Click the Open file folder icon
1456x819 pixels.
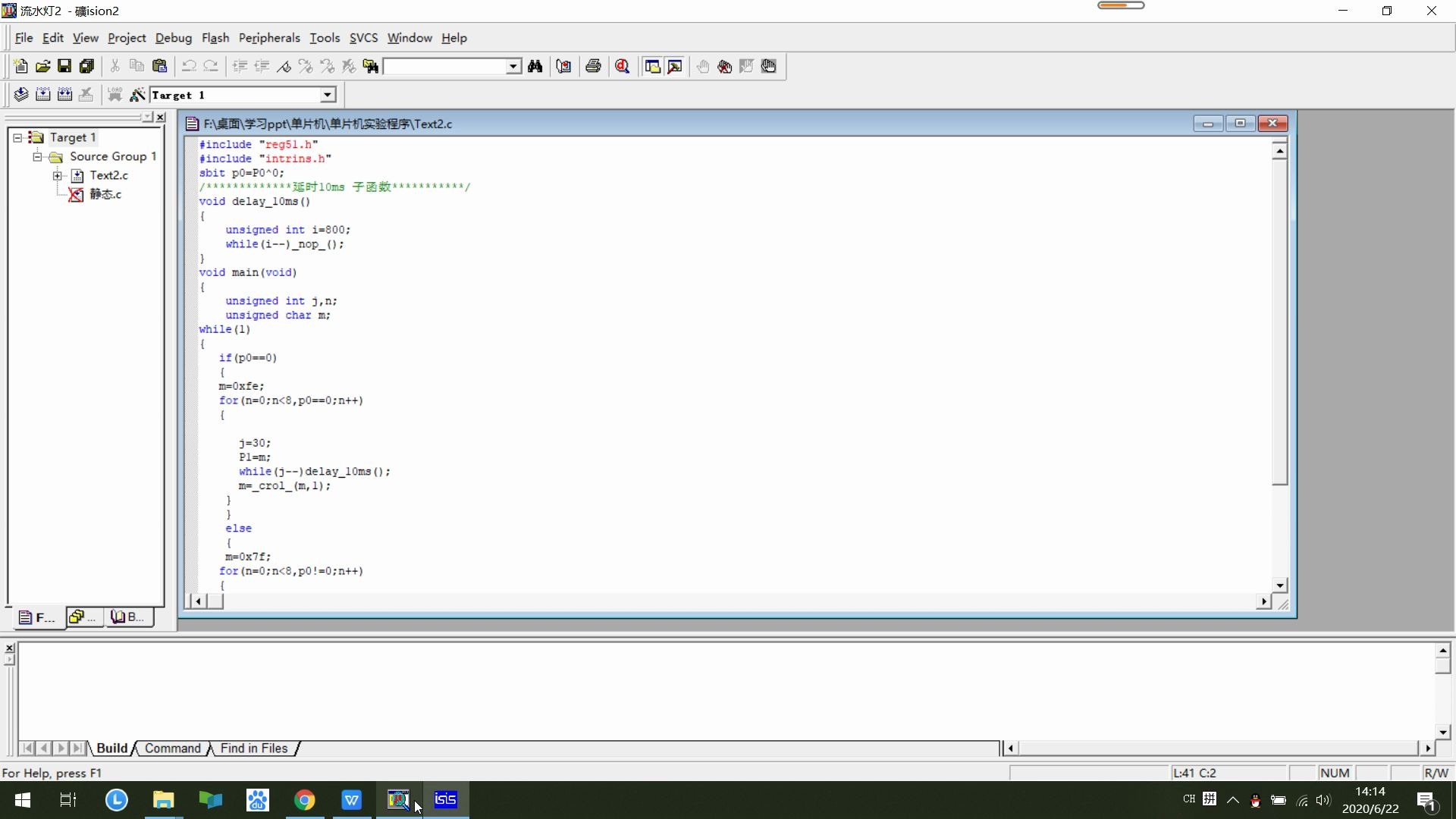pyautogui.click(x=42, y=67)
